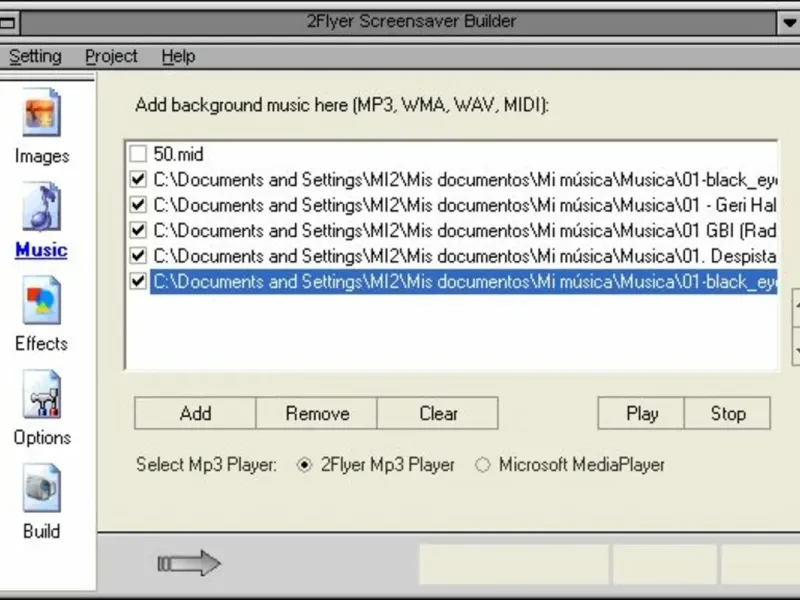Image resolution: width=800 pixels, height=600 pixels.
Task: Open the Build section icon
Action: (x=41, y=488)
